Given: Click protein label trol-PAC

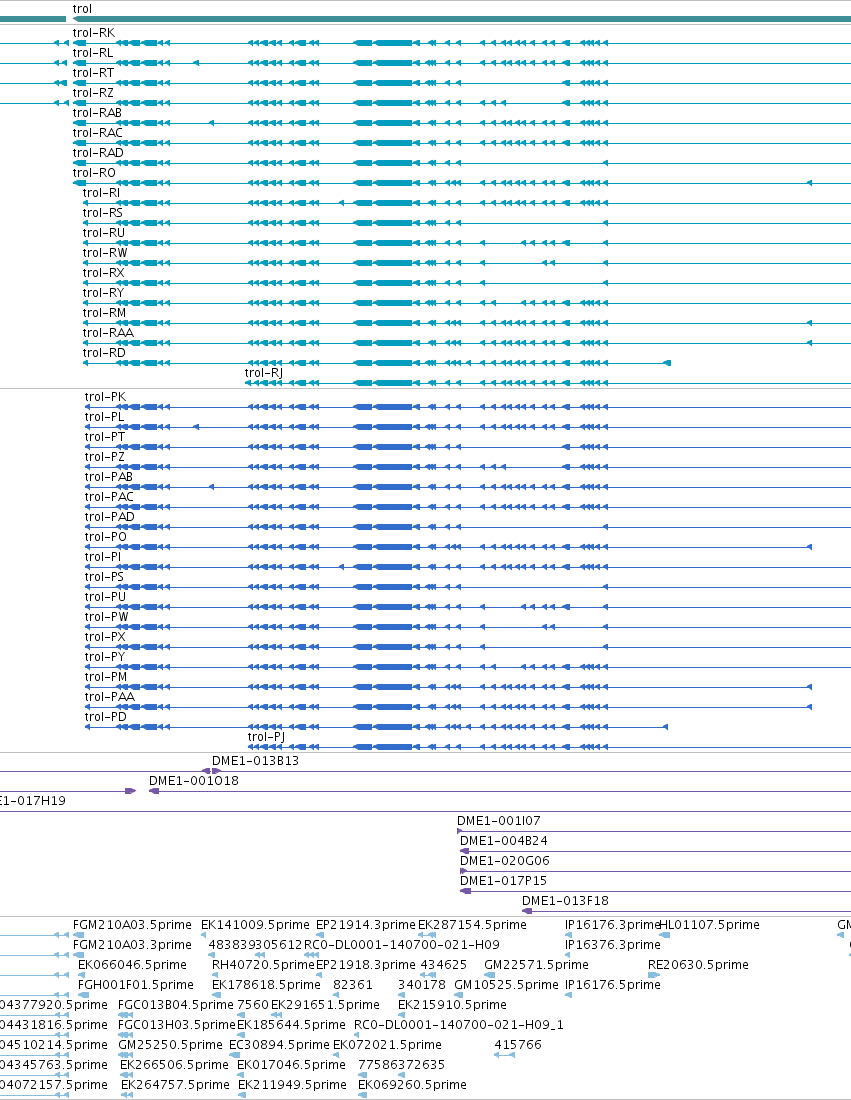Looking at the screenshot, I should pyautogui.click(x=109, y=497).
